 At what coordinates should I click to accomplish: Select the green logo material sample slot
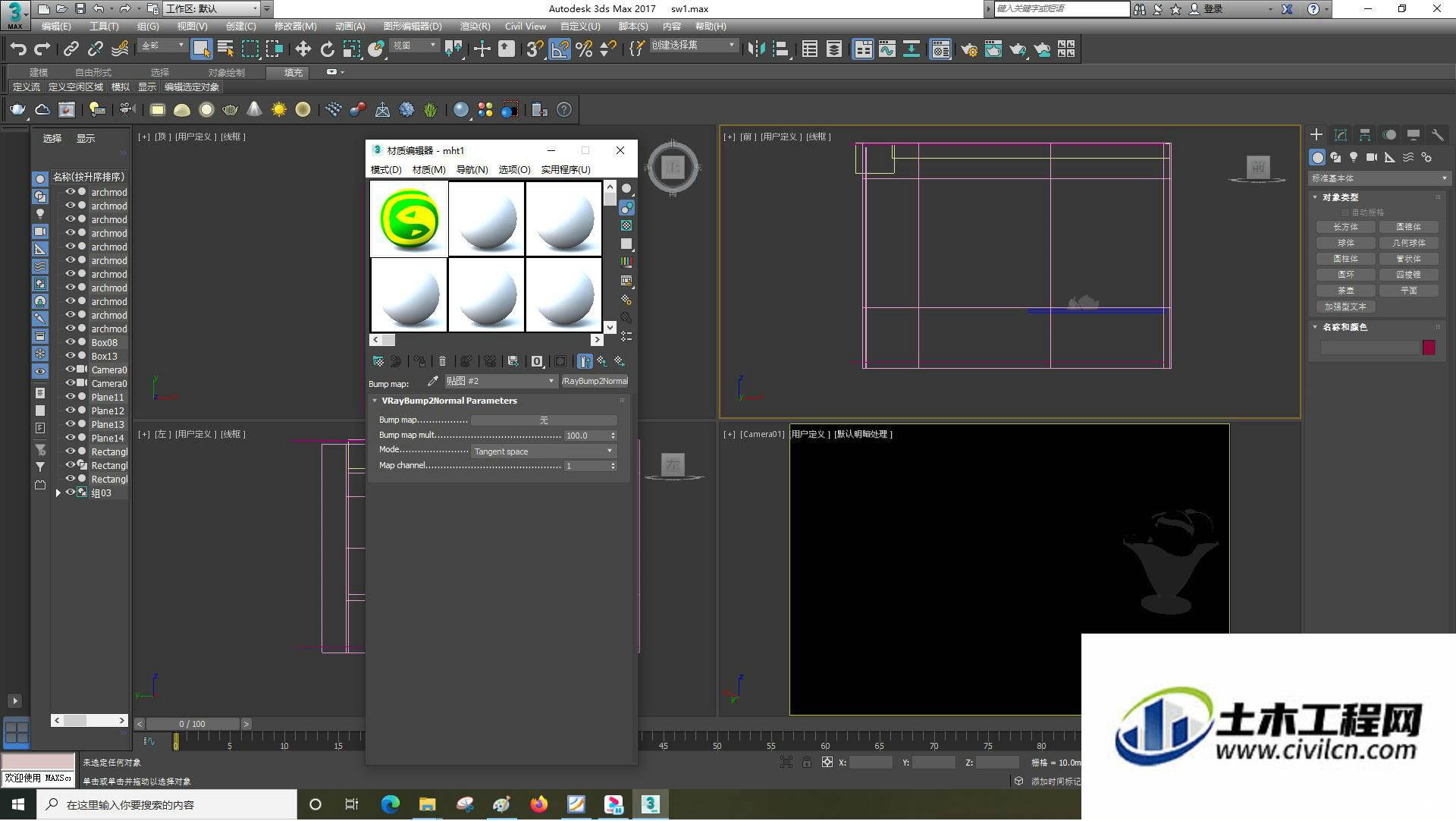[409, 219]
